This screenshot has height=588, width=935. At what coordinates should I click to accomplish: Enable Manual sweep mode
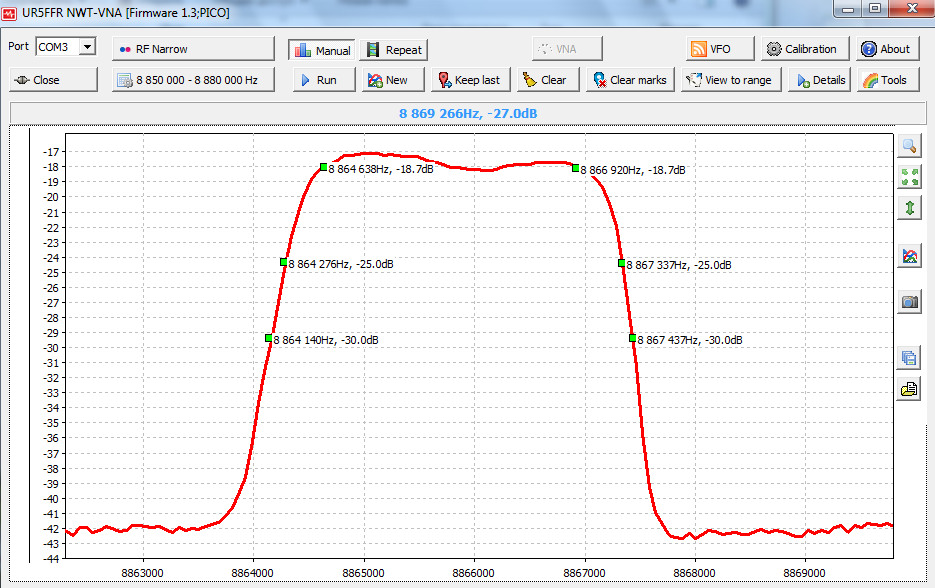(x=322, y=50)
